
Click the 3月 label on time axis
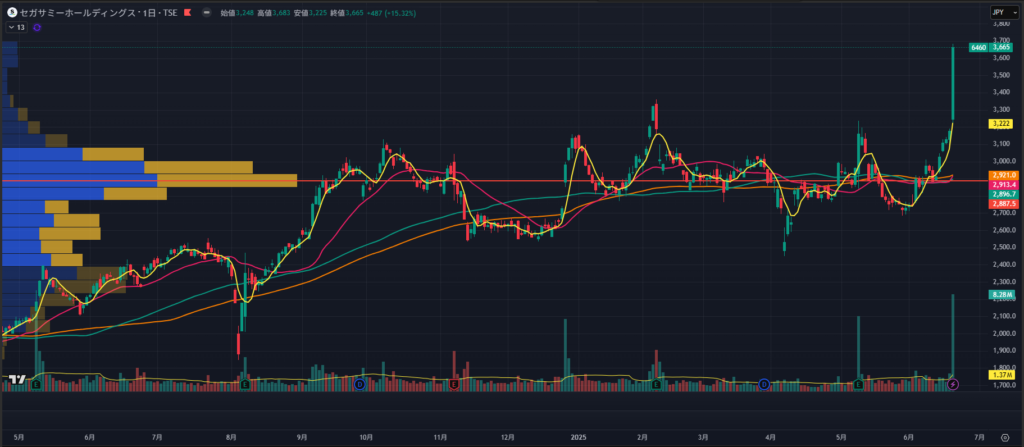pyautogui.click(x=703, y=437)
